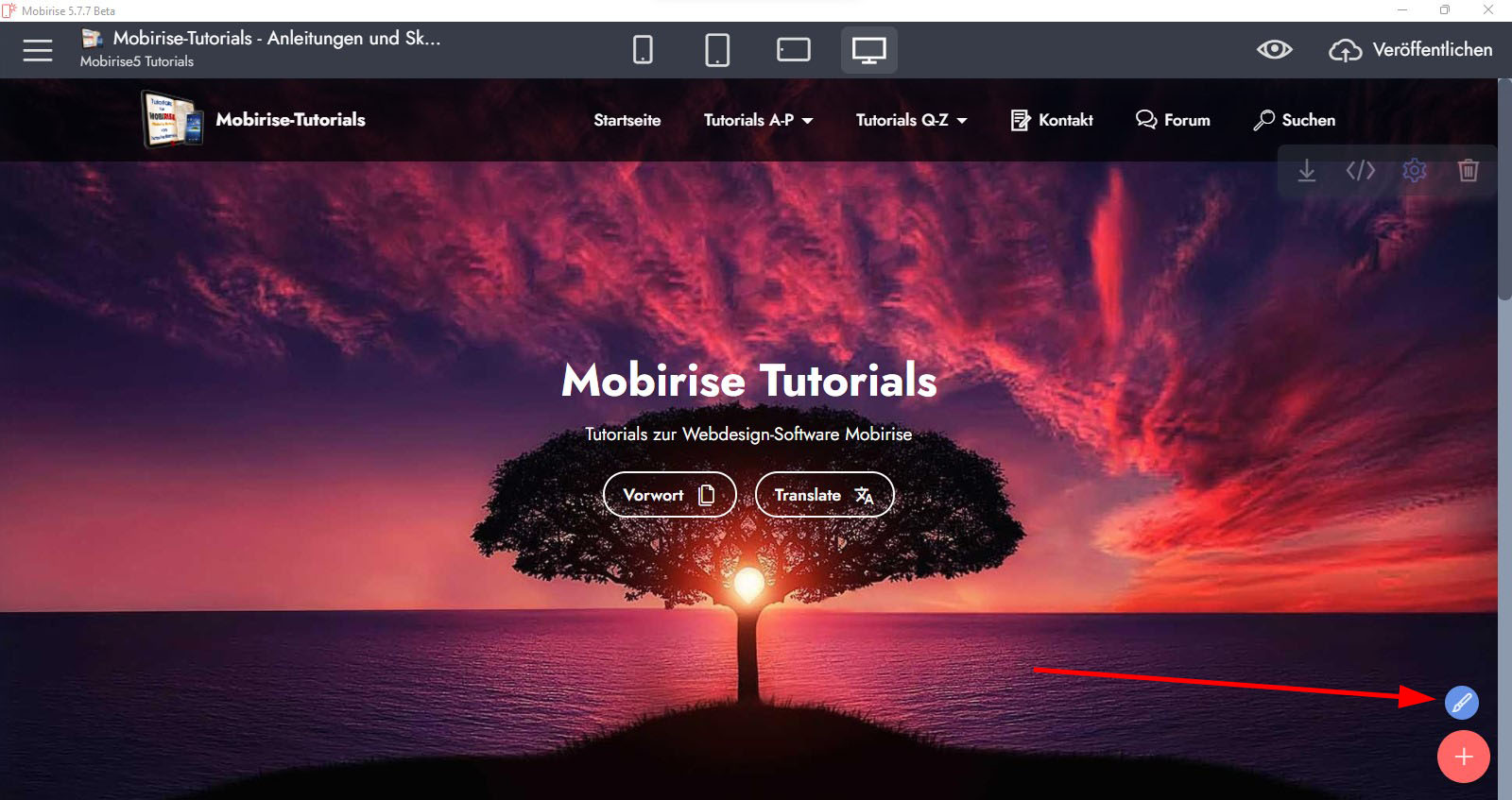Preview the site with the eye icon

[x=1275, y=49]
